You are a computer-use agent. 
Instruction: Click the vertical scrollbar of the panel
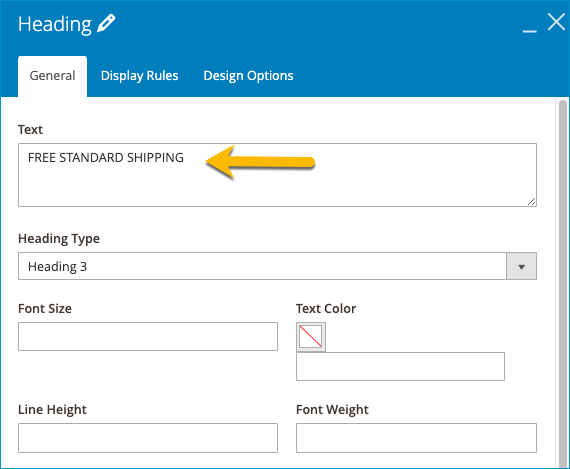563,284
